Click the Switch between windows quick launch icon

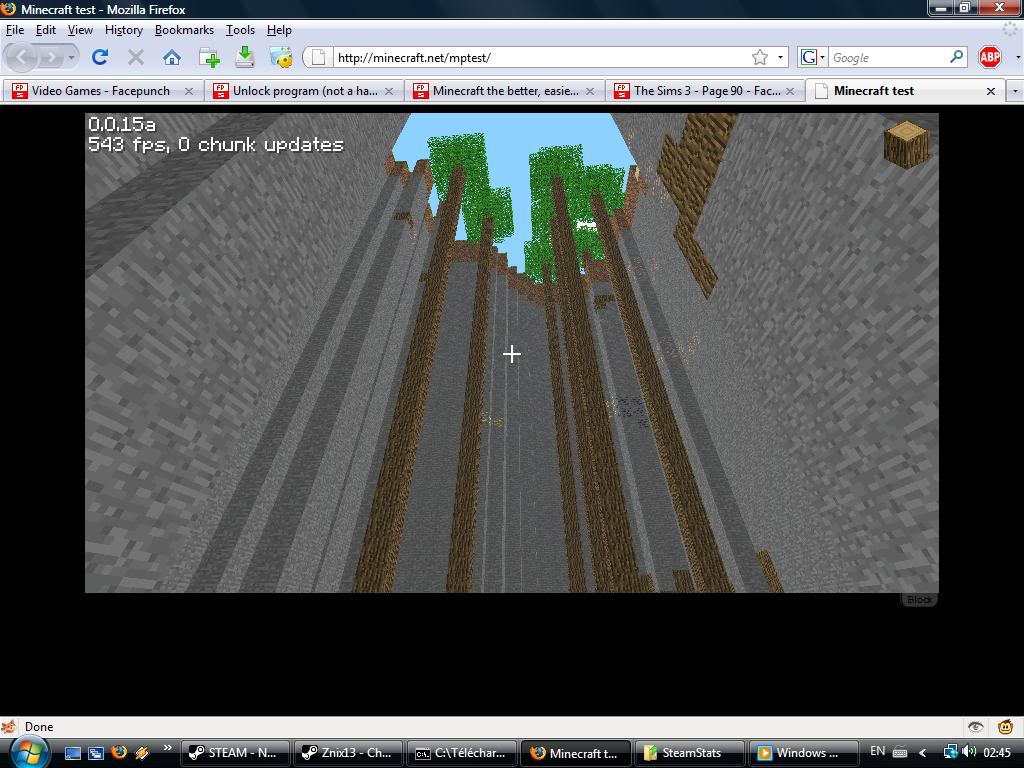click(96, 754)
